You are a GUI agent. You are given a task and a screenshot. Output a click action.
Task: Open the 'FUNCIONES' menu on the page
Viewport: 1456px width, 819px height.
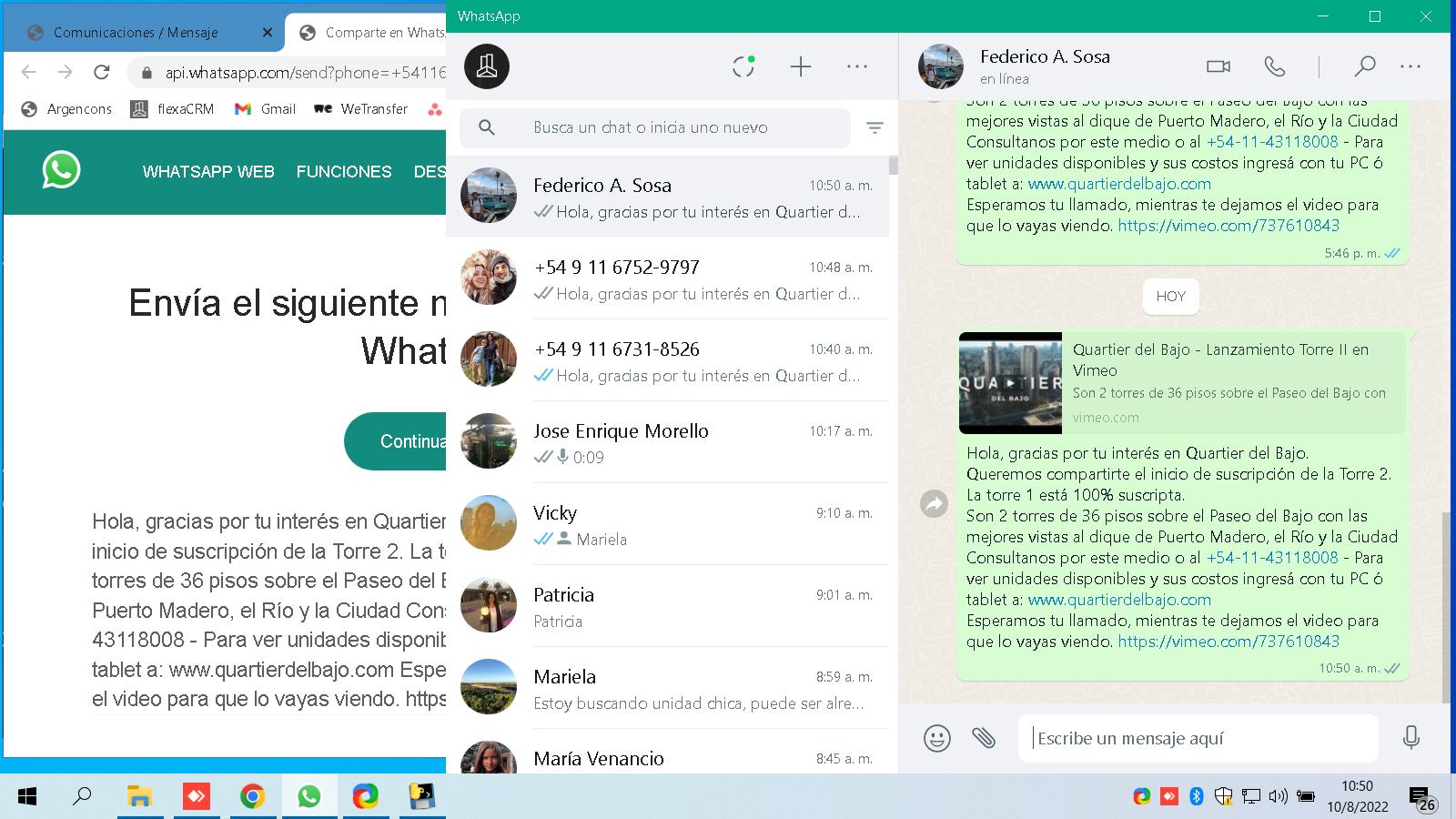[x=344, y=172]
